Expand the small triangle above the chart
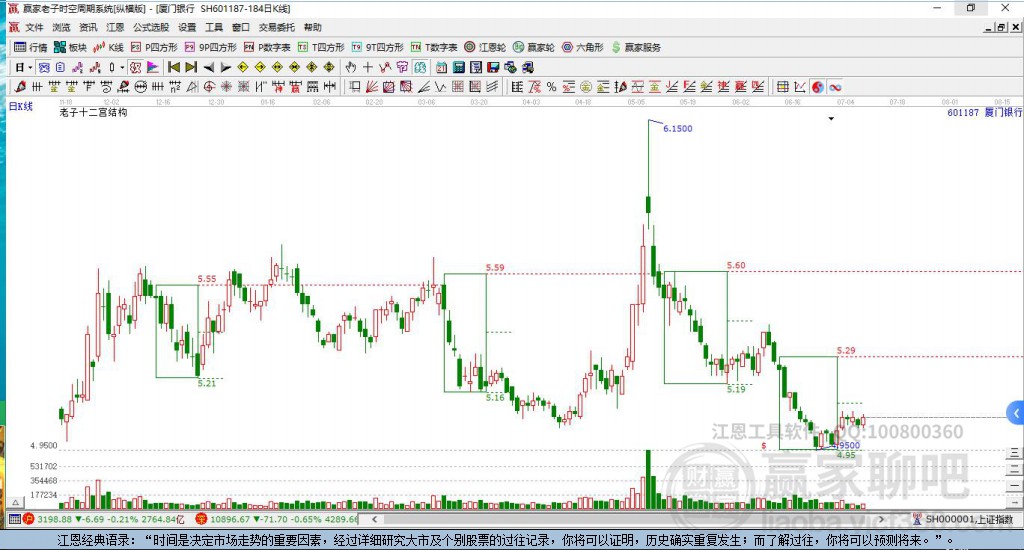Image resolution: width=1024 pixels, height=550 pixels. point(831,119)
